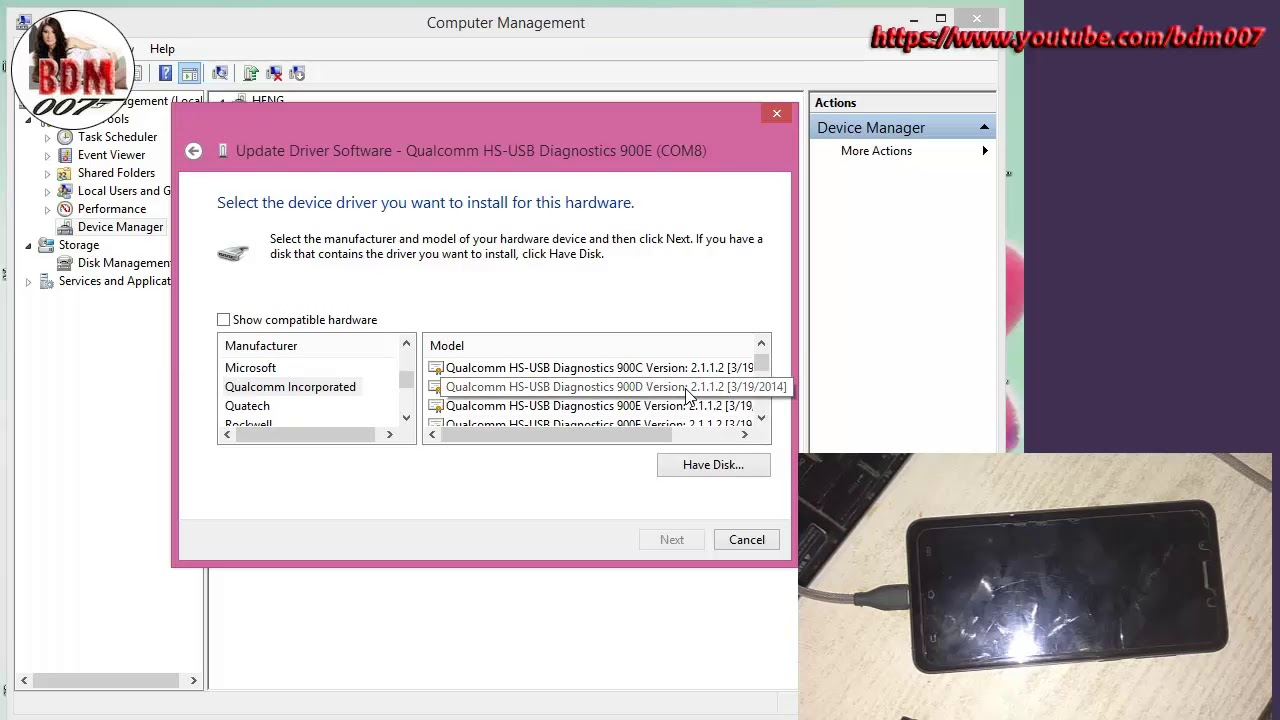Select Disk Management in the left tree
The image size is (1280, 720).
tap(125, 263)
